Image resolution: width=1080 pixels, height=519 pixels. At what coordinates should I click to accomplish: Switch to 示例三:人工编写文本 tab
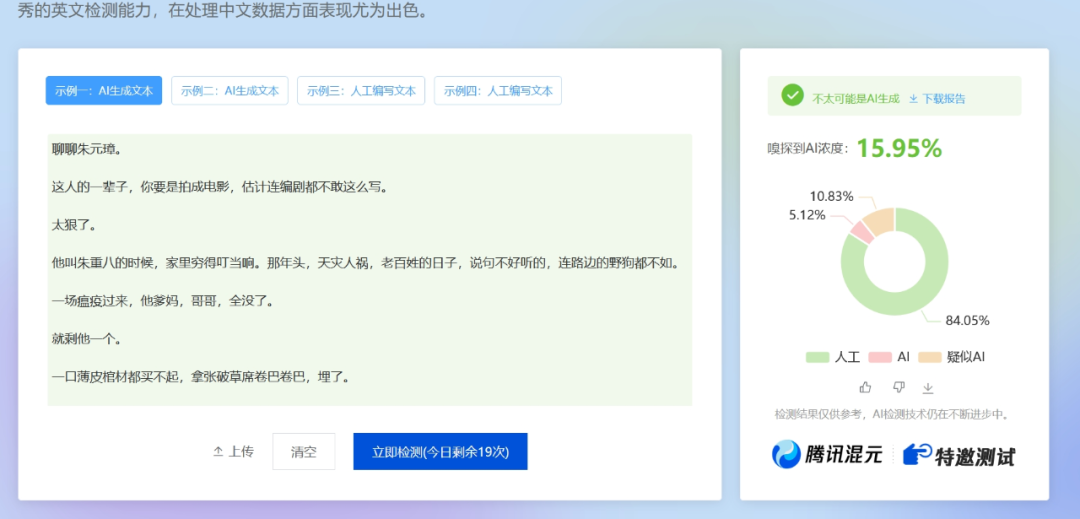click(x=361, y=90)
